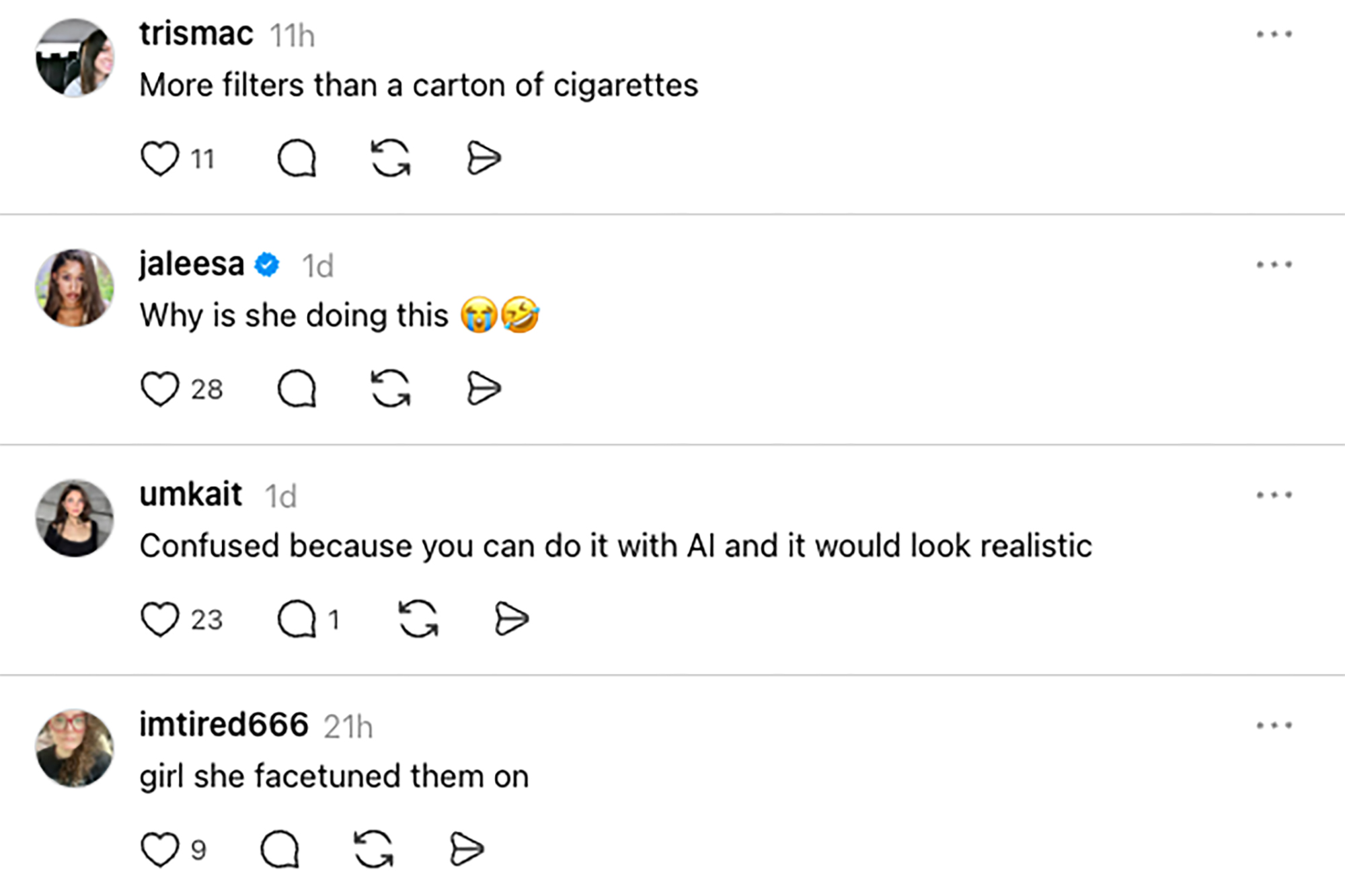Like trismac's cigarette filters comment

(160, 159)
